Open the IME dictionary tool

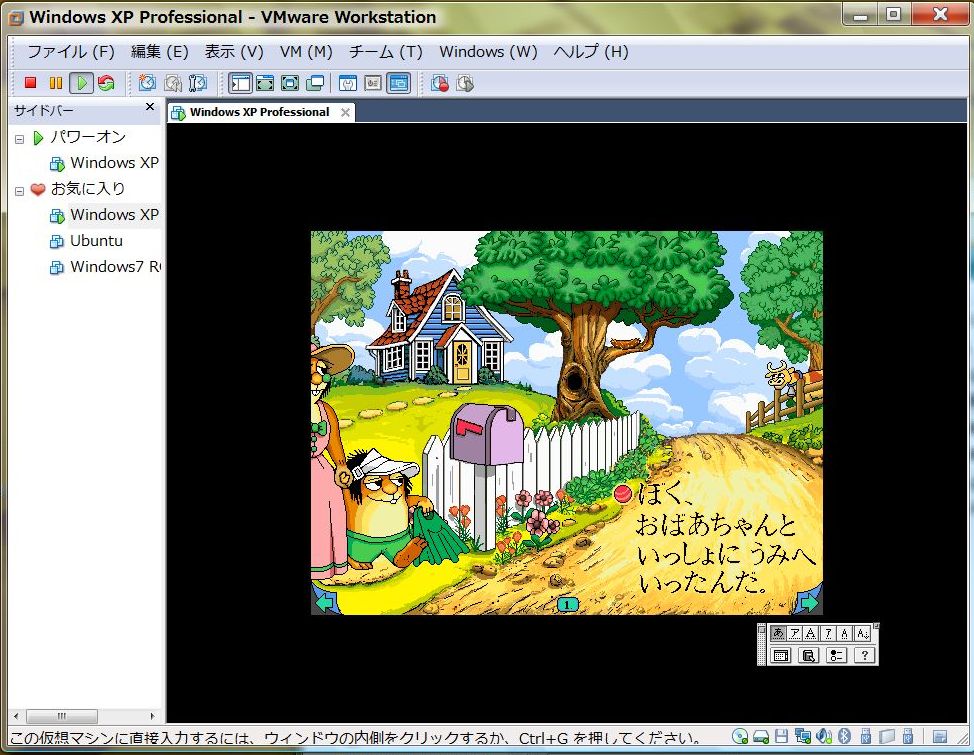click(808, 655)
